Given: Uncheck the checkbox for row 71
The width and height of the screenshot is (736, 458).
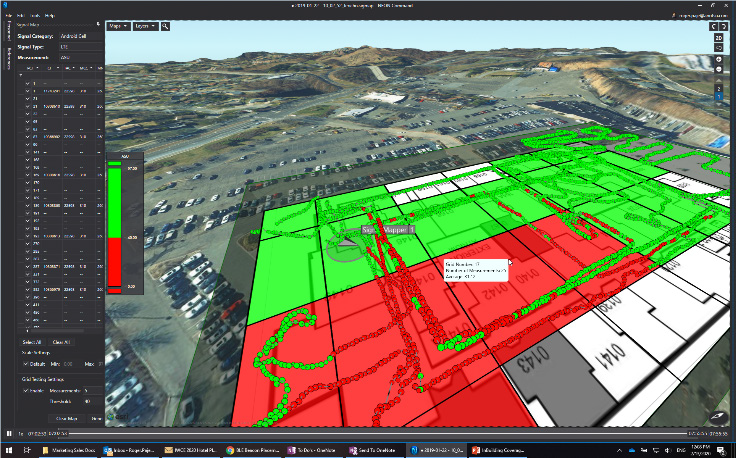Looking at the screenshot, I should (x=28, y=137).
